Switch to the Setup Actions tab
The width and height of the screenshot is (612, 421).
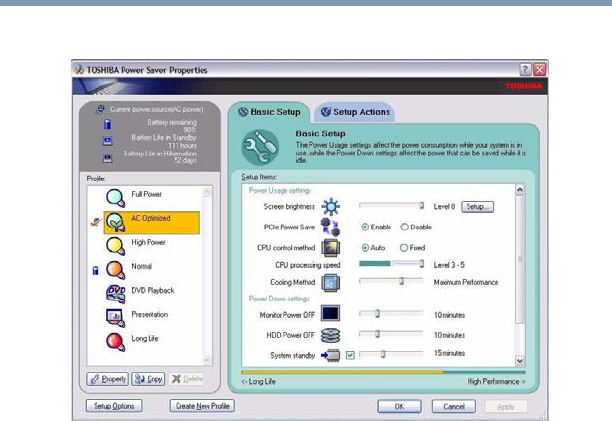click(x=354, y=112)
